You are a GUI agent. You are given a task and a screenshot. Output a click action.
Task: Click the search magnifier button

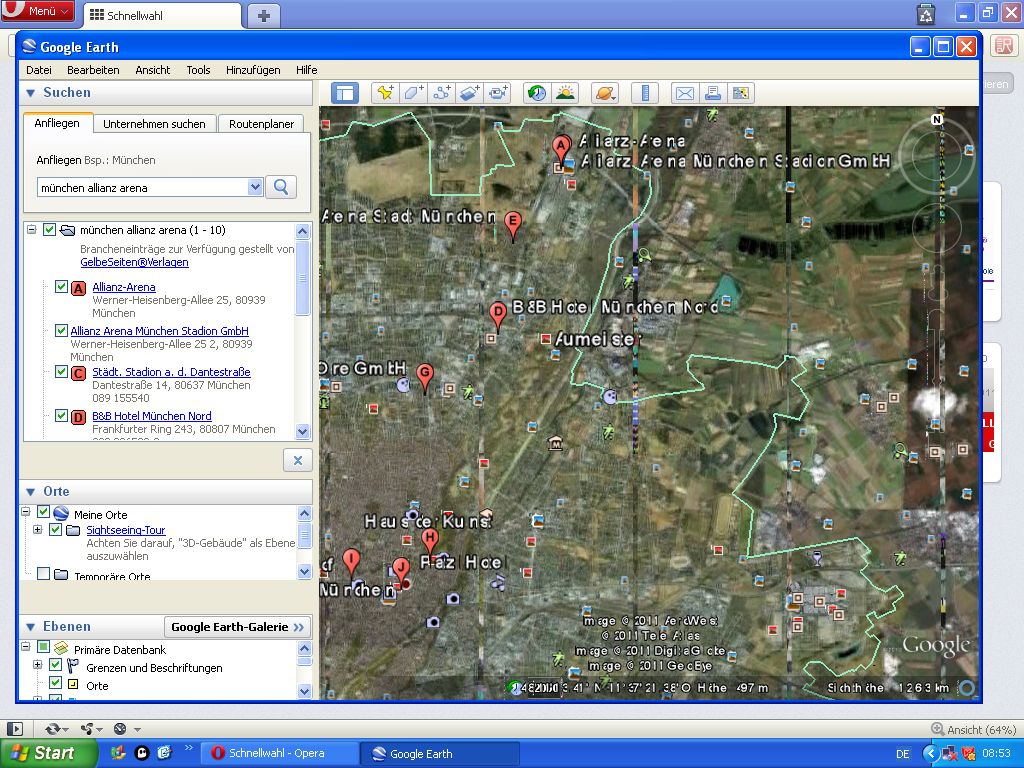pyautogui.click(x=281, y=187)
